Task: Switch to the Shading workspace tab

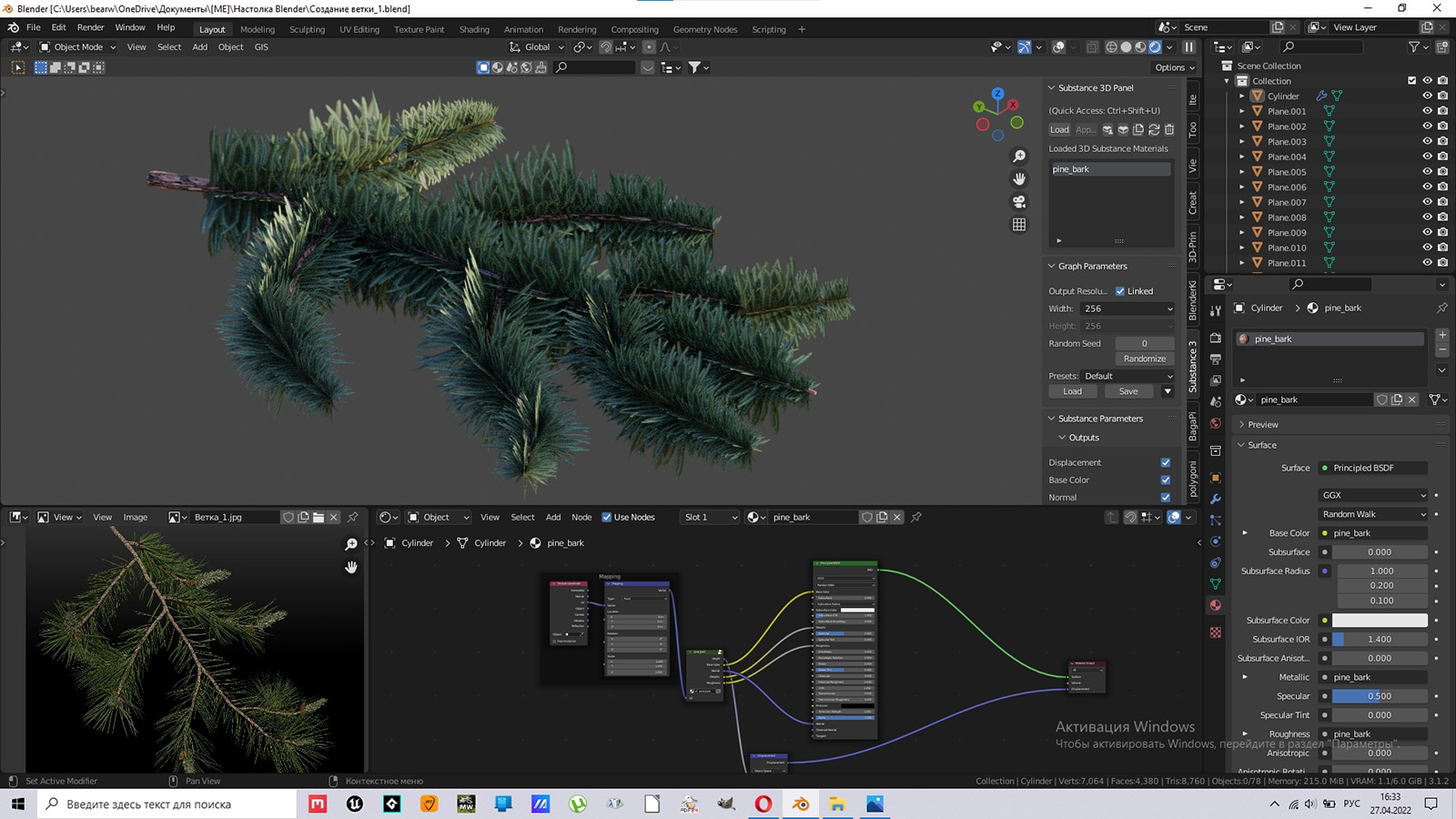Action: 473,29
